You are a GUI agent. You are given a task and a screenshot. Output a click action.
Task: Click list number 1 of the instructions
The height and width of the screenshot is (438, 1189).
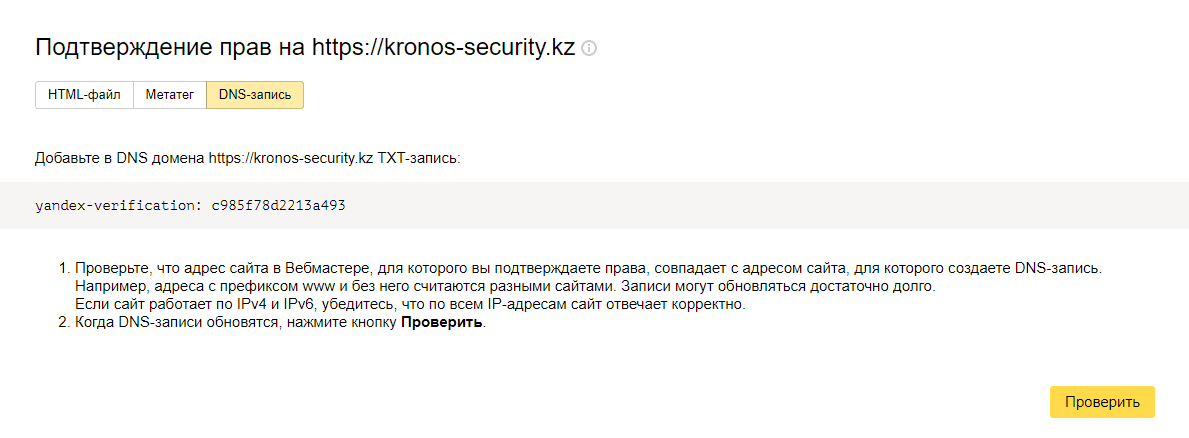[x=64, y=269]
